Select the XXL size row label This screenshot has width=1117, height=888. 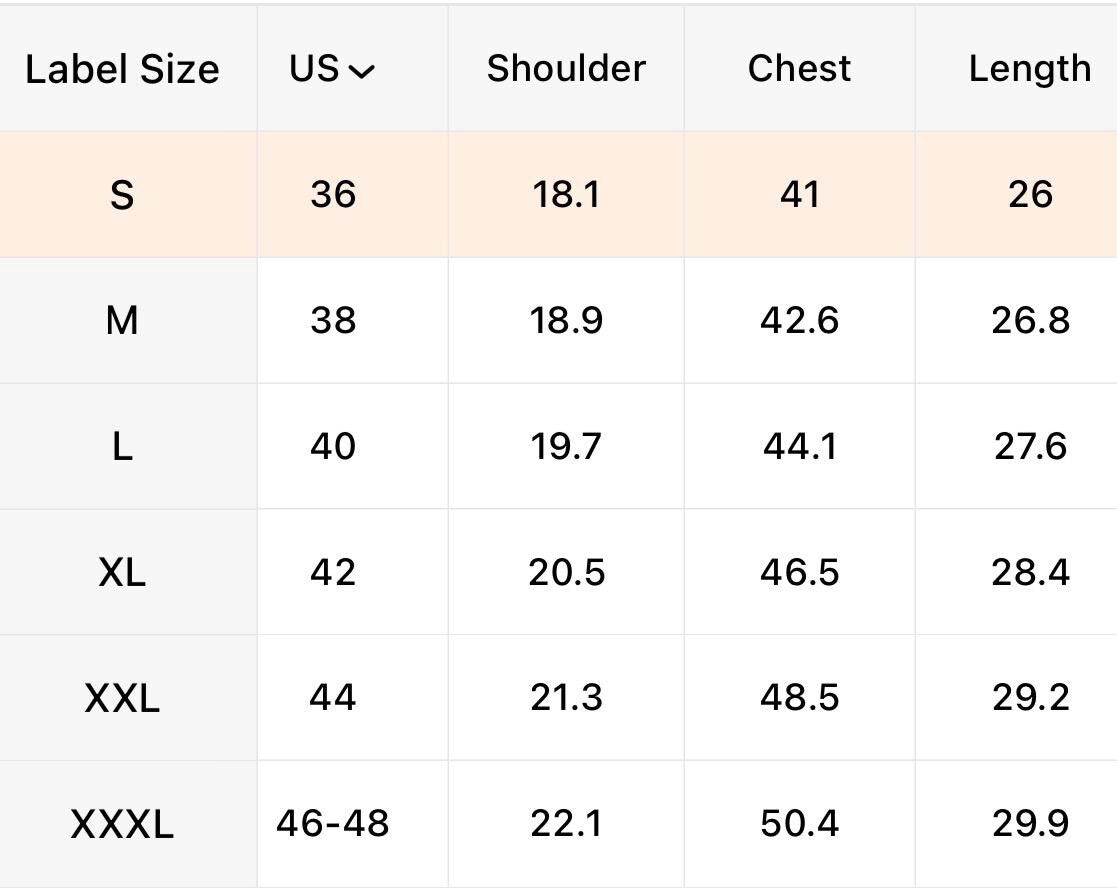click(x=122, y=698)
